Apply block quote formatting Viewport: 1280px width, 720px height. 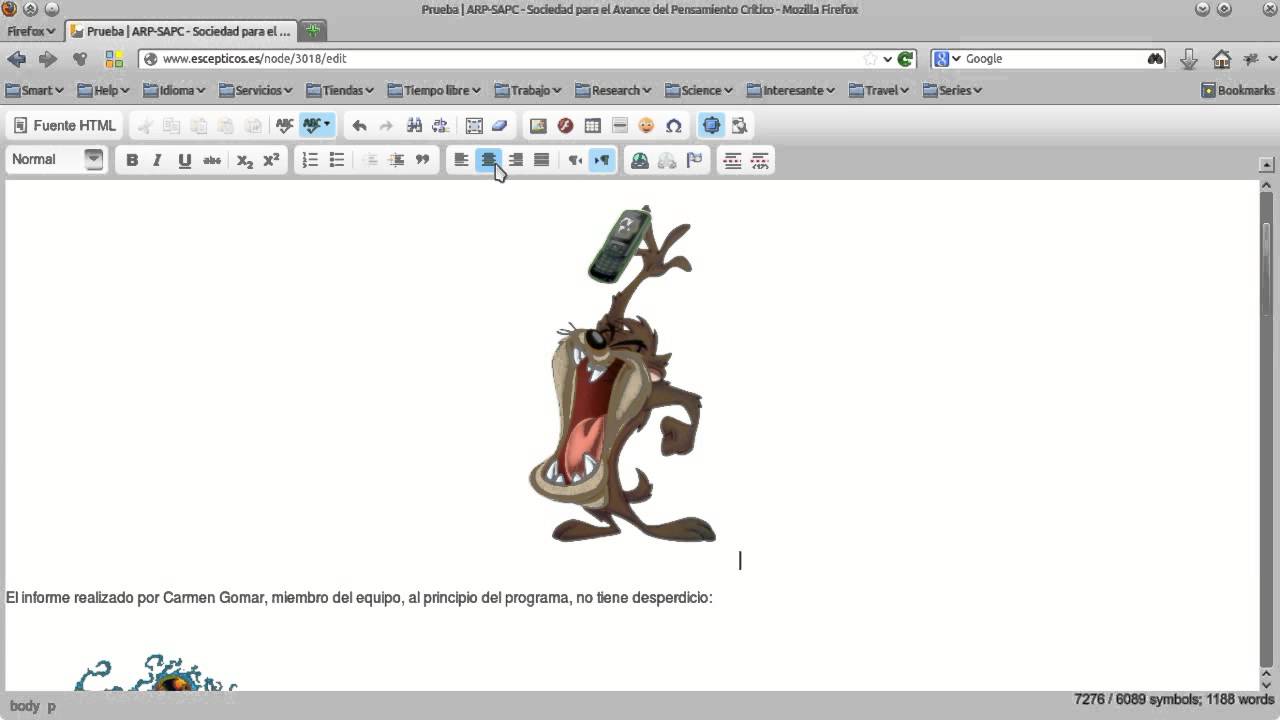pos(422,160)
